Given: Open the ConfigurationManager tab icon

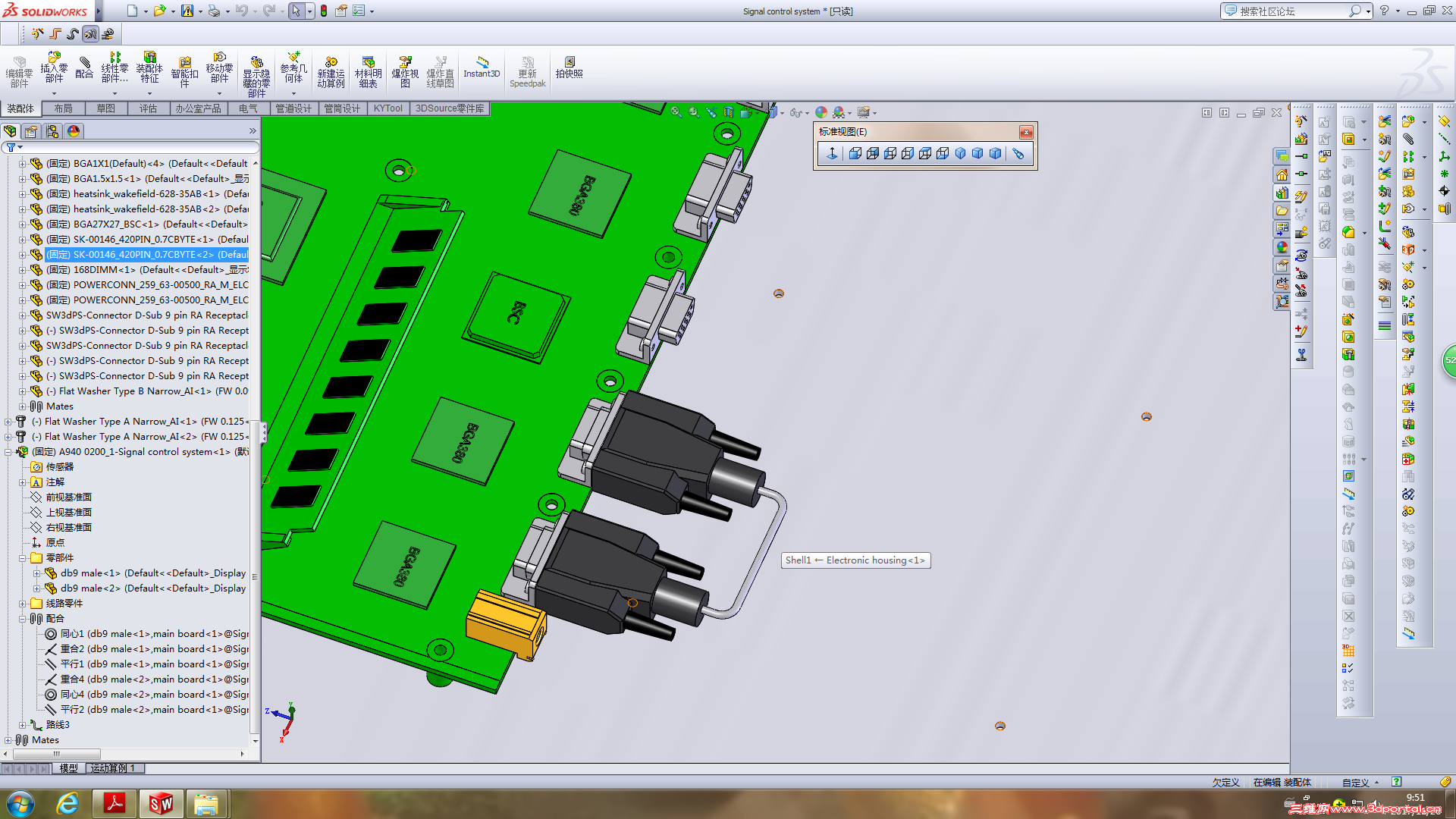Looking at the screenshot, I should pos(52,131).
